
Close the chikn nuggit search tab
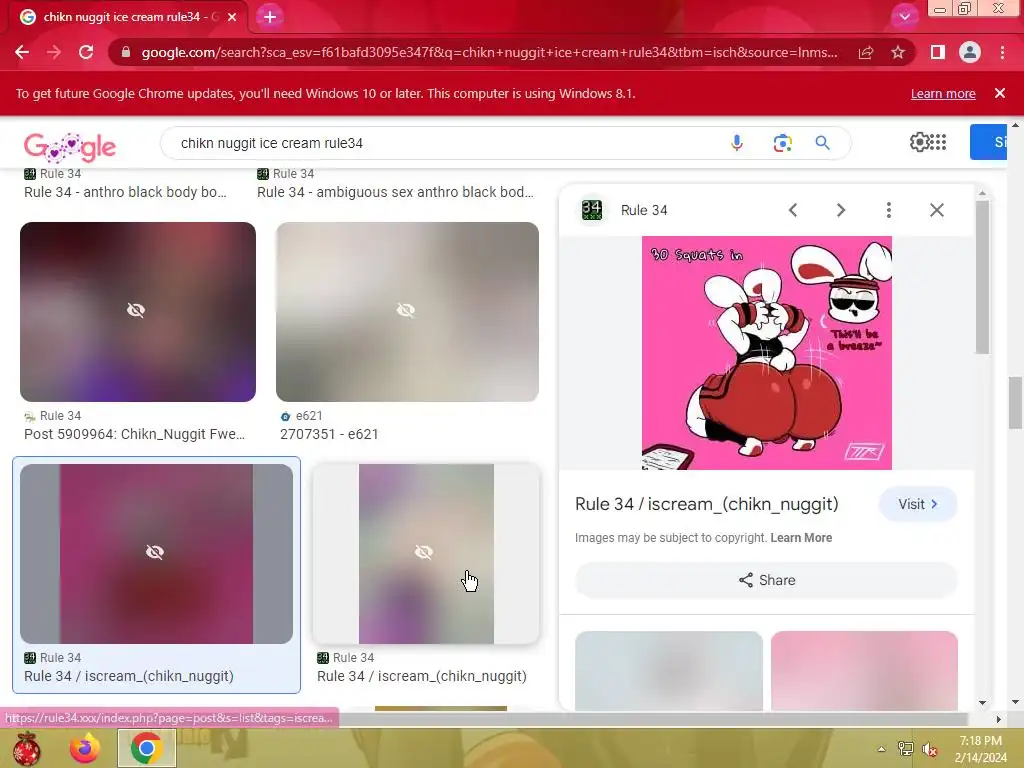click(x=232, y=17)
